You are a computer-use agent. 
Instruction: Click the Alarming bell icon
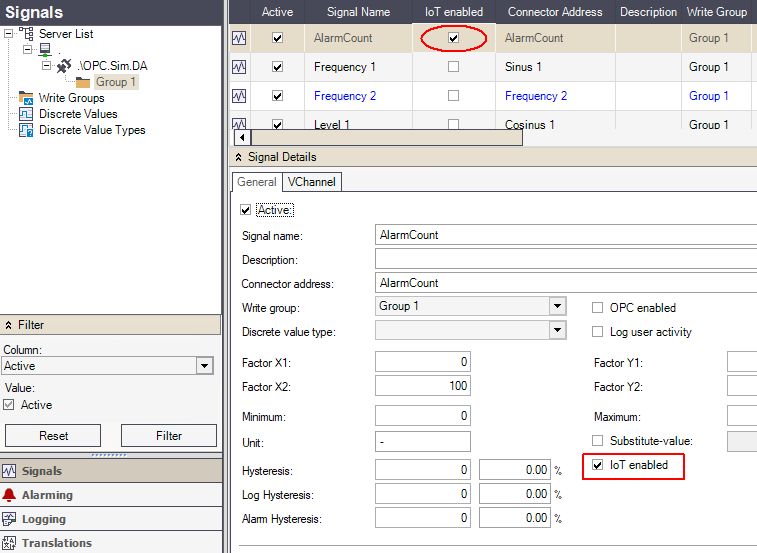(x=9, y=495)
